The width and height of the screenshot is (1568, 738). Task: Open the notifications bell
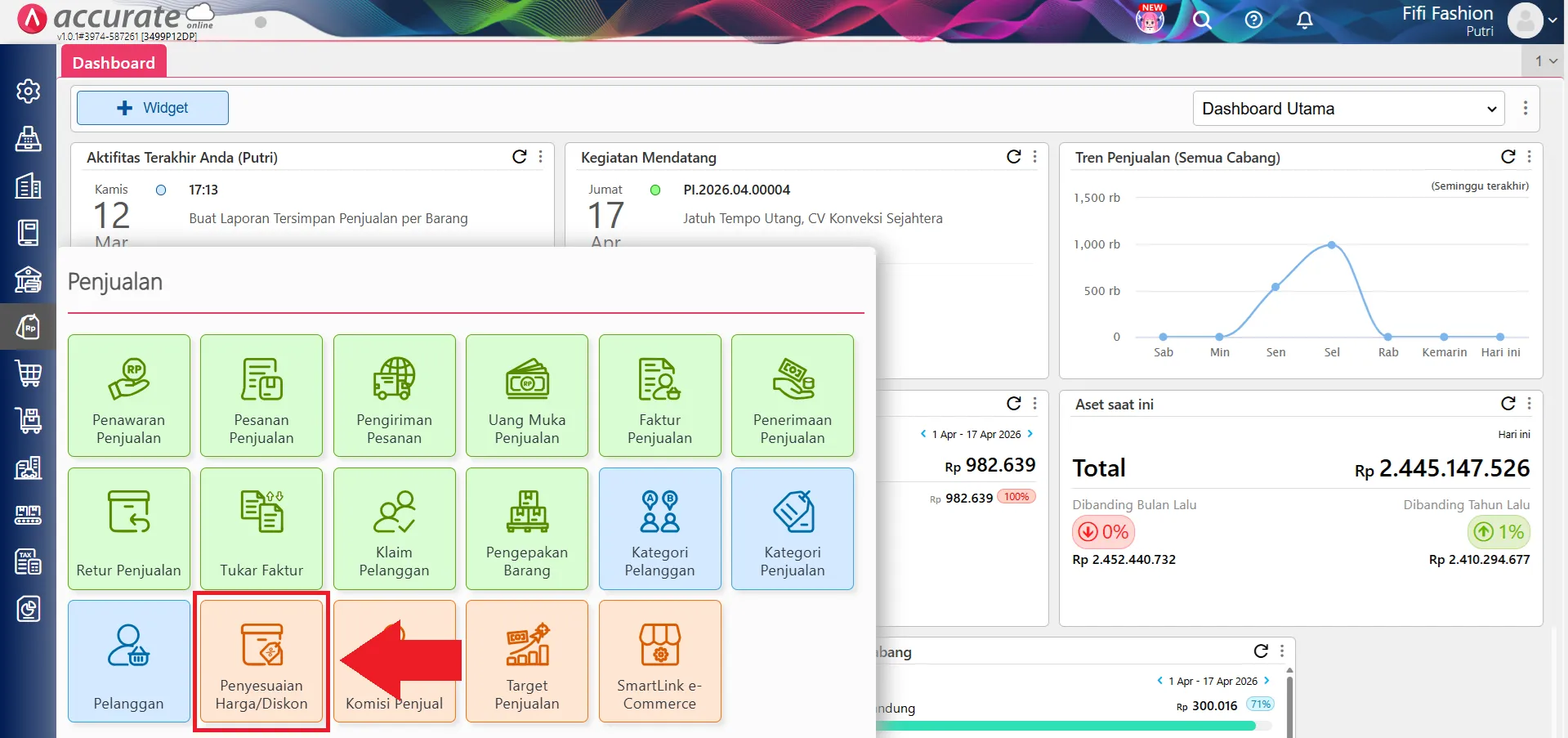tap(1305, 20)
